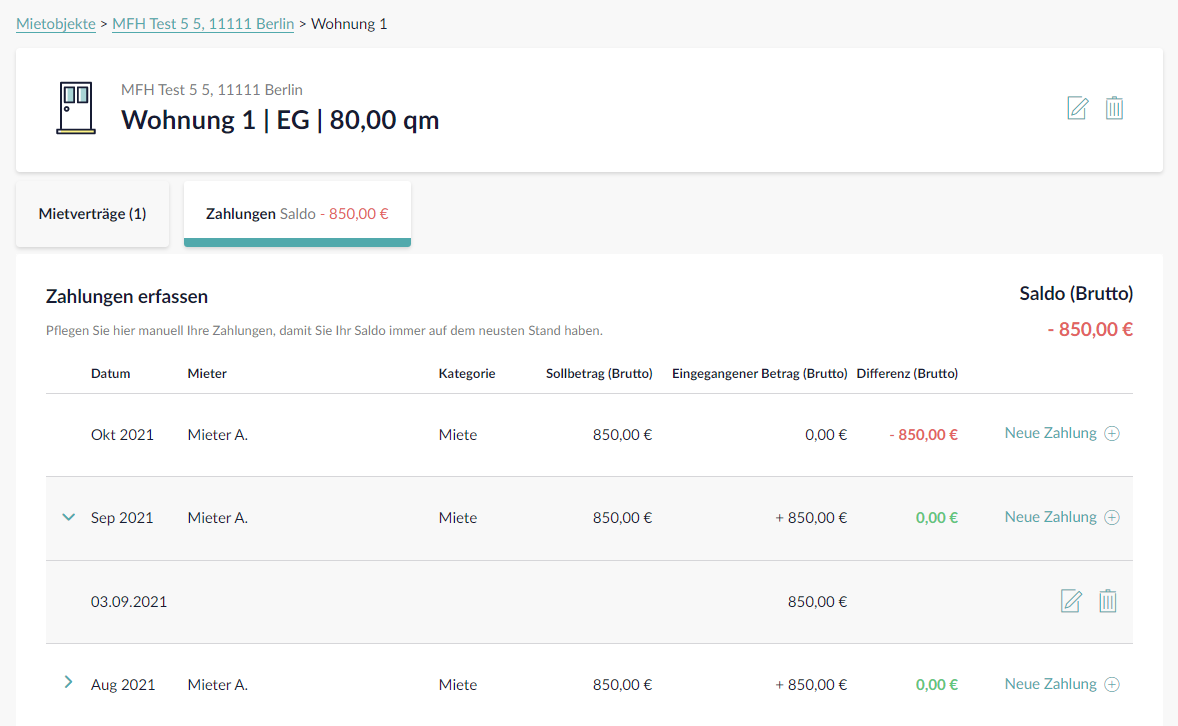Click the Datum column header
The height and width of the screenshot is (726, 1178).
110,374
